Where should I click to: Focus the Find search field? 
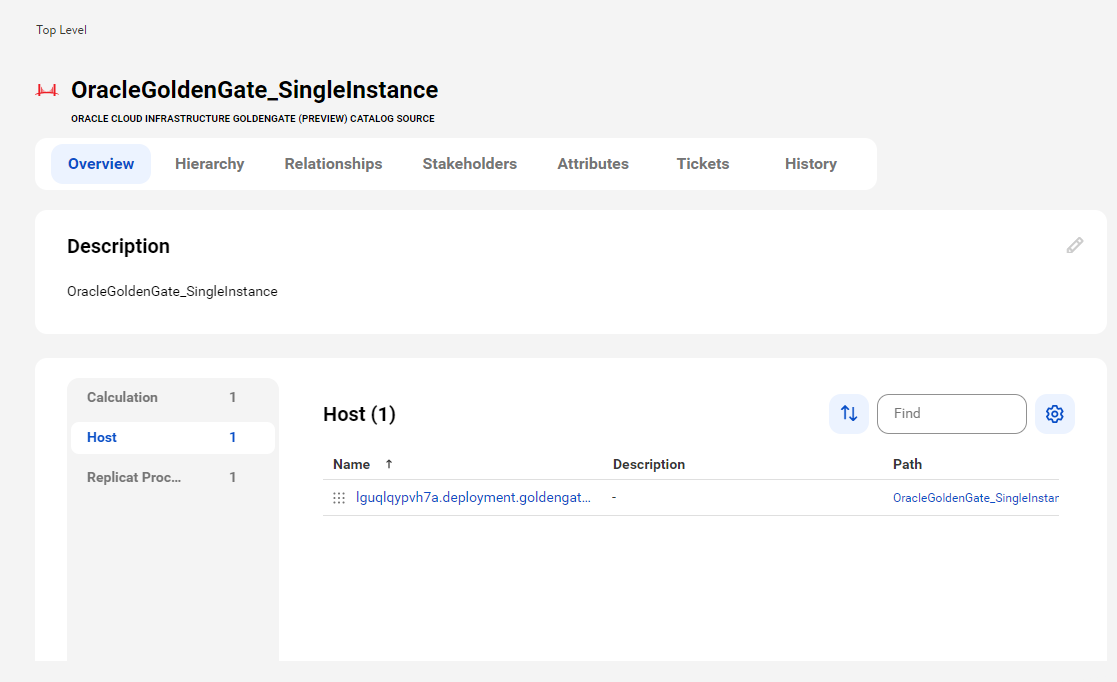point(952,413)
